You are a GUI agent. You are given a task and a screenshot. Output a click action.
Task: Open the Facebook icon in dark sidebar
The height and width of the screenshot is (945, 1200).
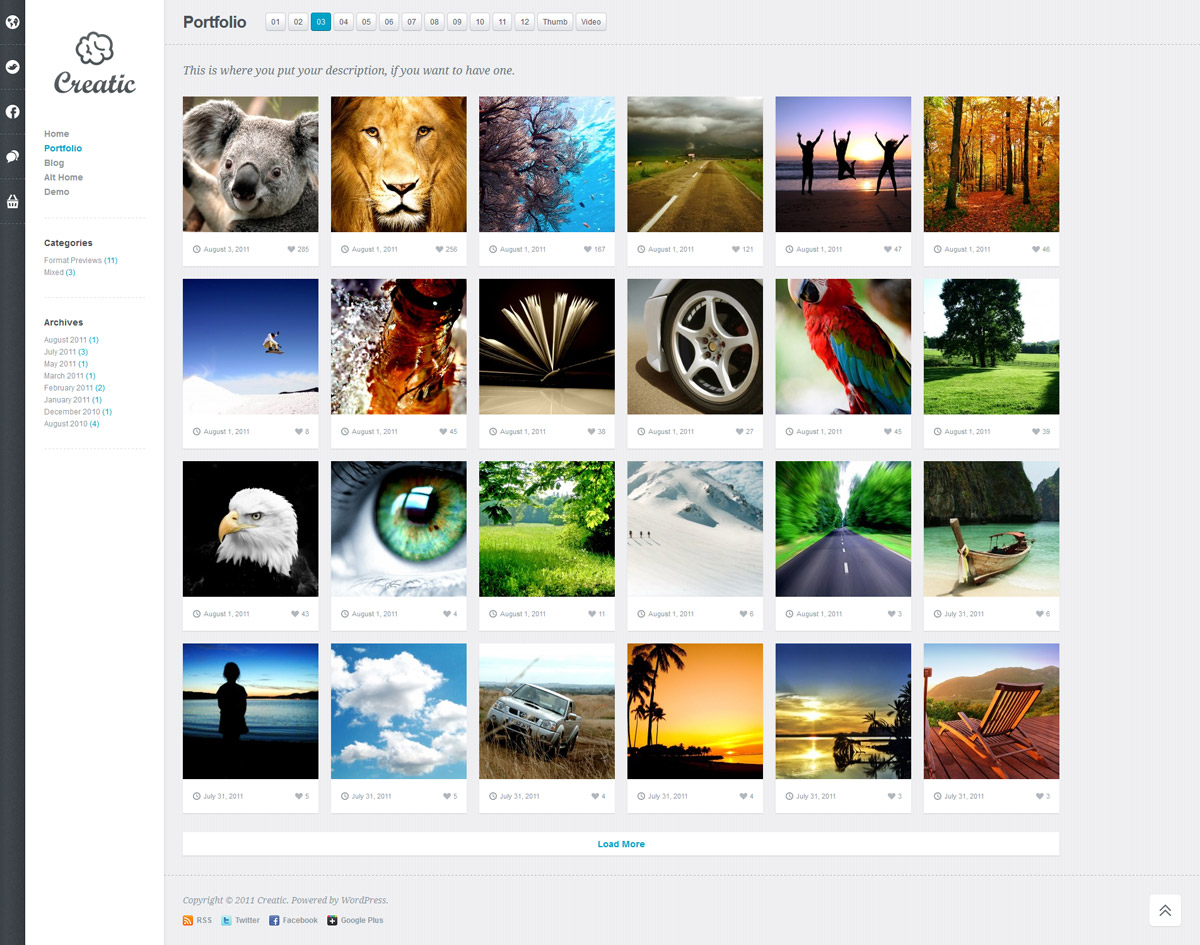pos(12,112)
